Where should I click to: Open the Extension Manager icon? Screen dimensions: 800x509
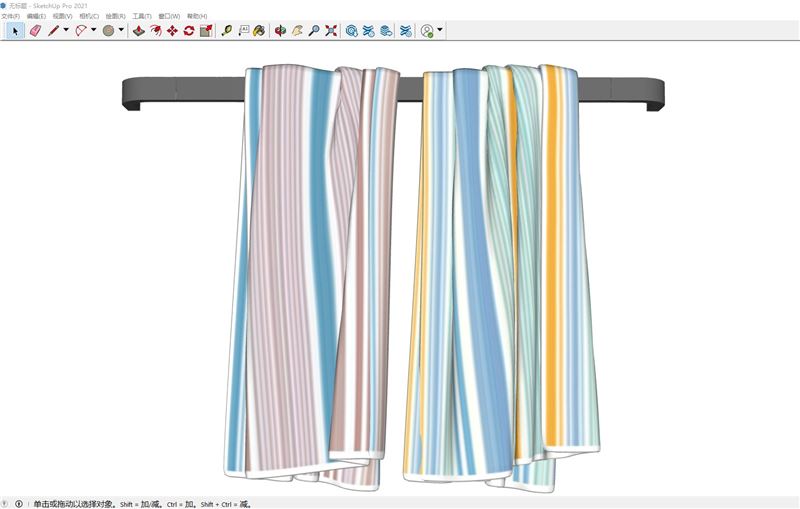[406, 31]
